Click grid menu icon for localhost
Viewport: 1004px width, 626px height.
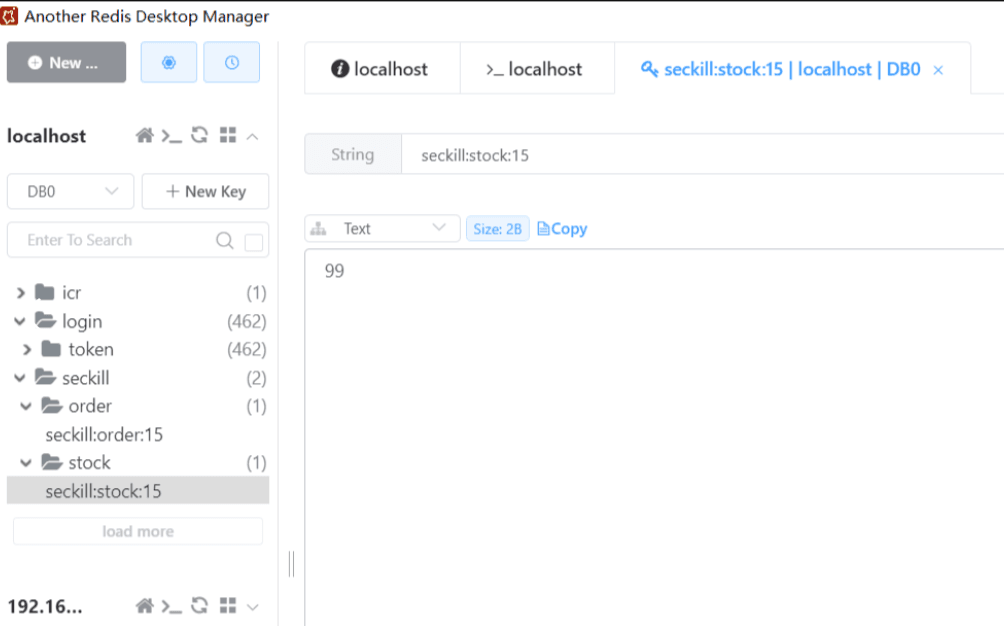[x=227, y=135]
